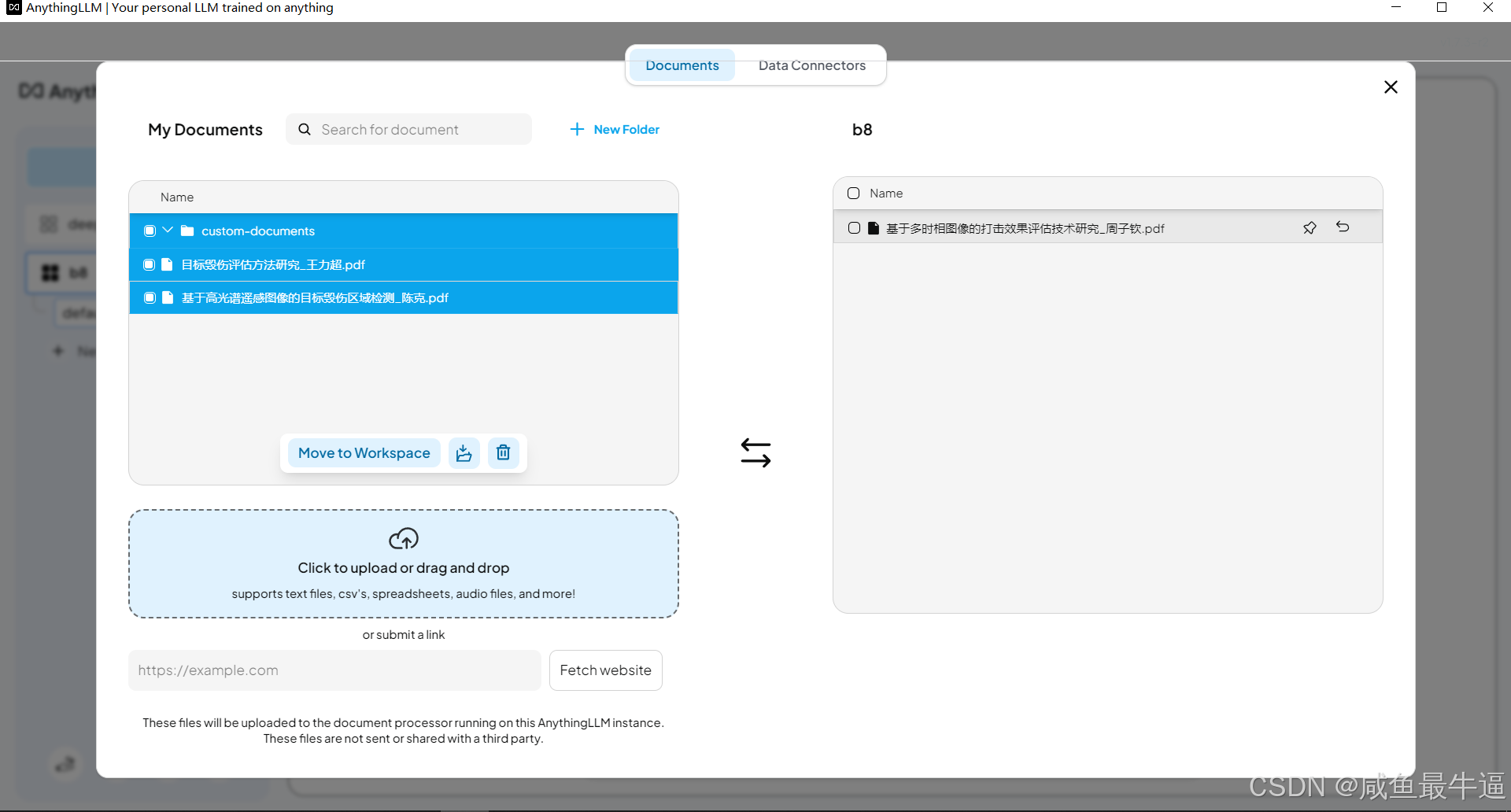
Task: Select 目标毁伤评估方法研究_王力超.pdf file name
Action: click(x=273, y=264)
